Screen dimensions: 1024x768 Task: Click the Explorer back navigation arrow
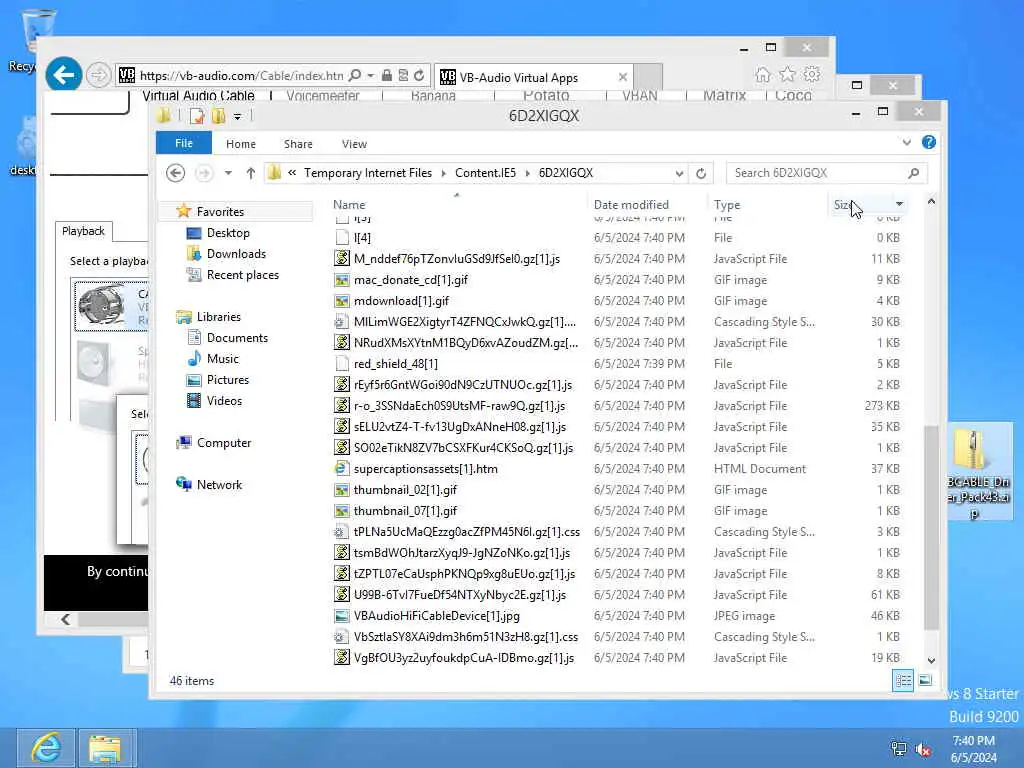point(175,173)
